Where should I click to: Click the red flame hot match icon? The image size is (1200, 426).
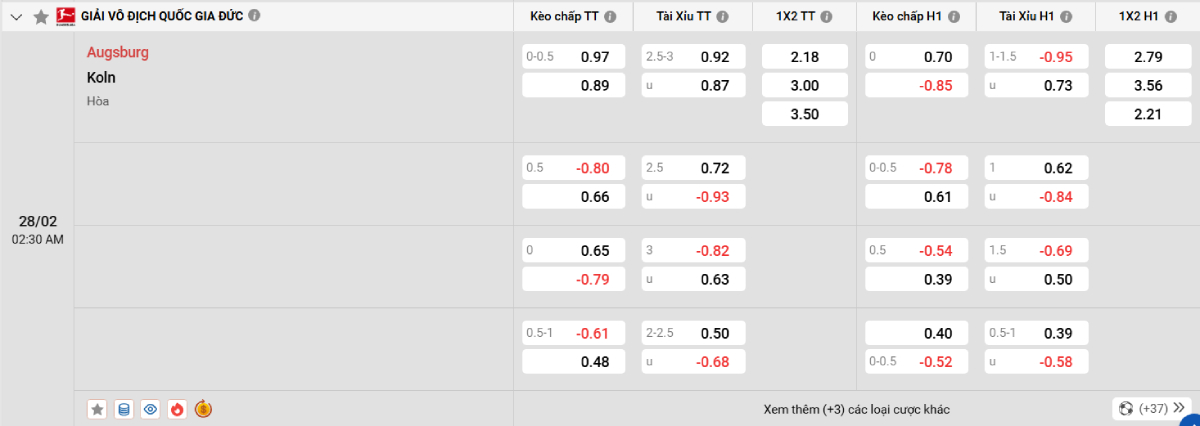[177, 409]
